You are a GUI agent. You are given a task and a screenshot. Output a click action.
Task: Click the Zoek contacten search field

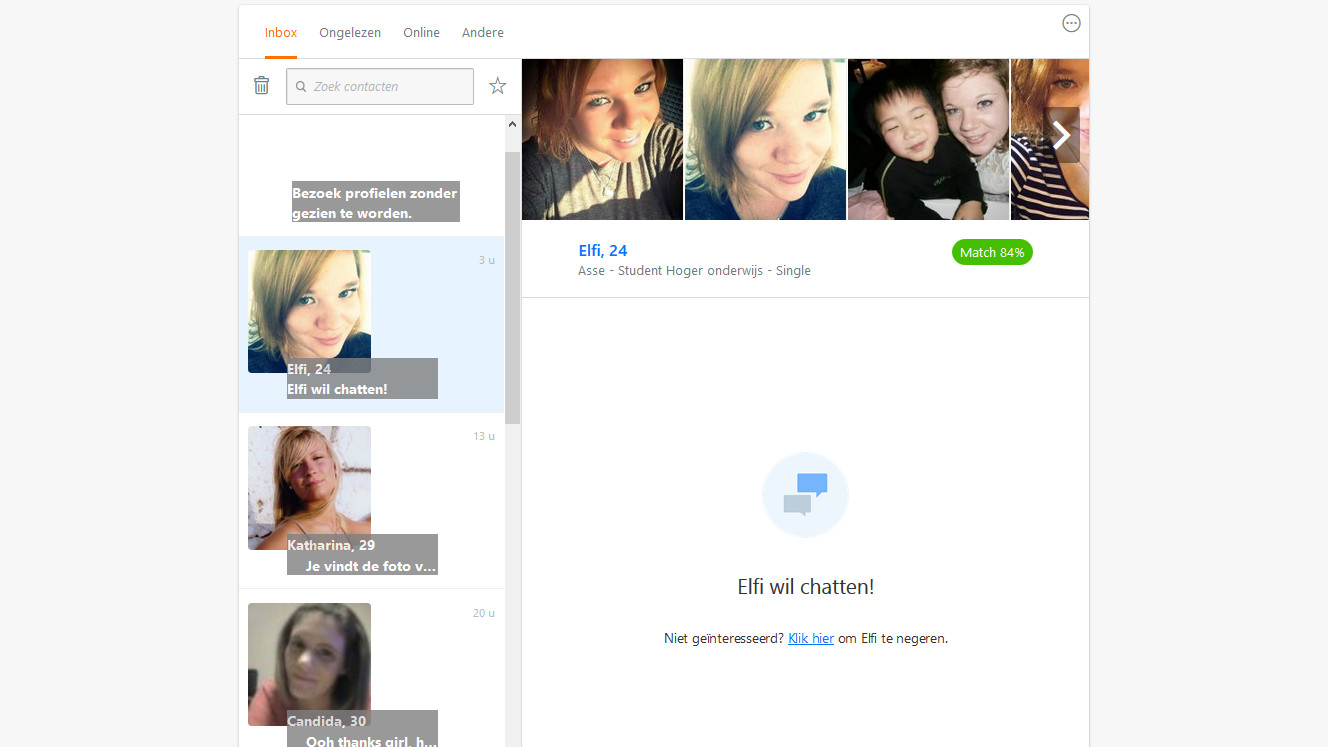pos(390,87)
